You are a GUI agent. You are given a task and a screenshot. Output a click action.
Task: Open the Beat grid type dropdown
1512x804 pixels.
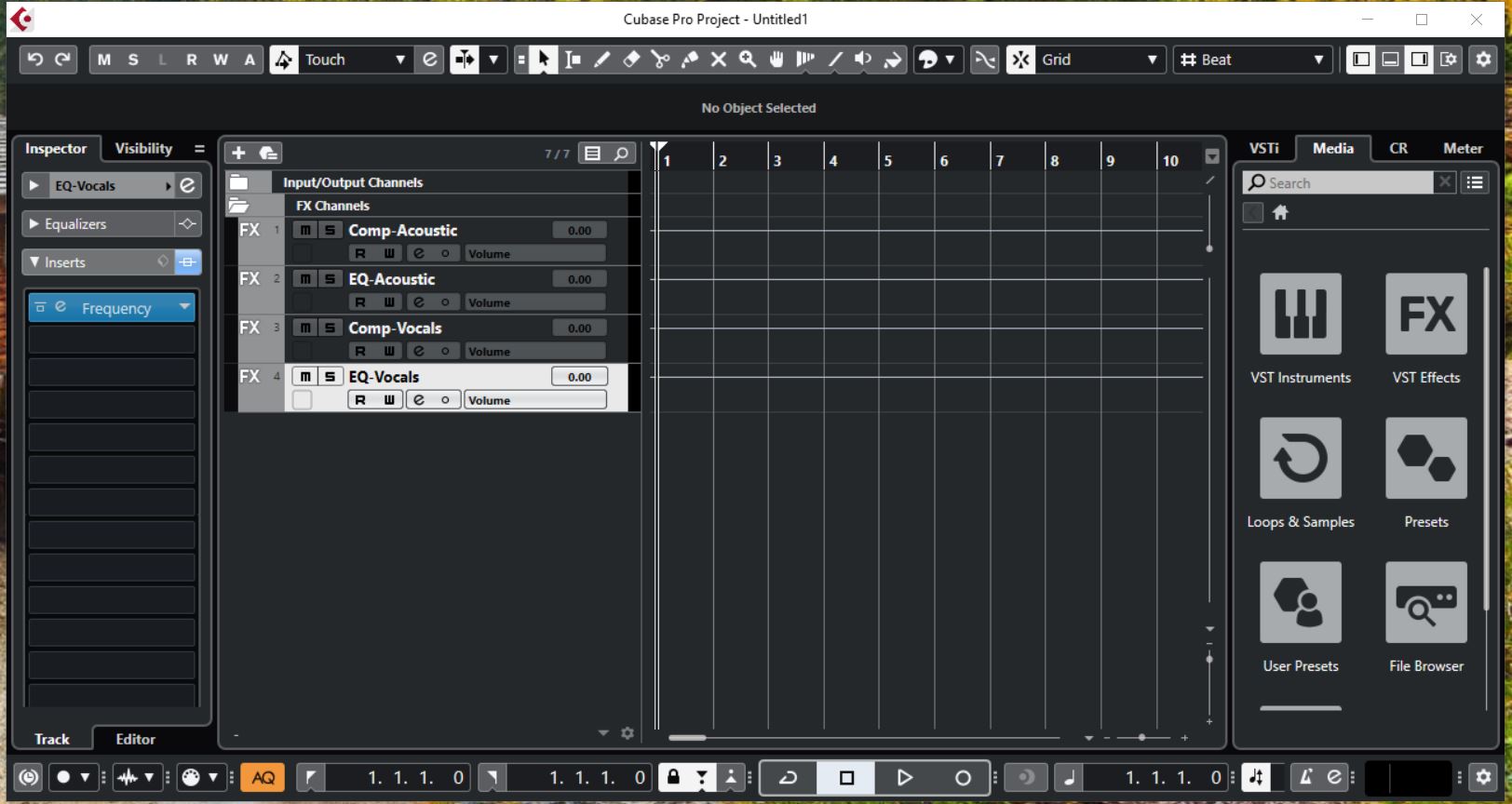(1253, 60)
